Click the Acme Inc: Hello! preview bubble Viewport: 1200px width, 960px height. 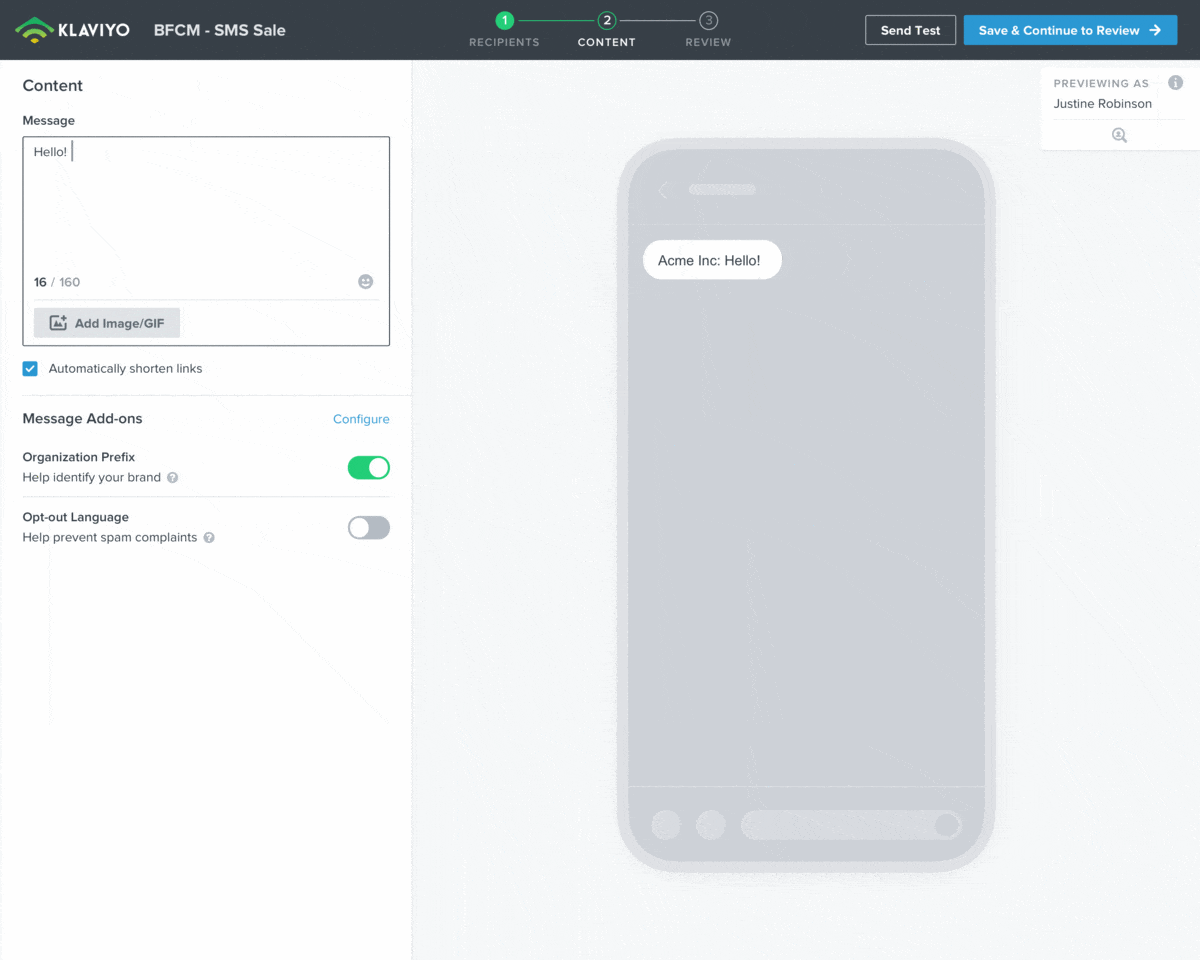[x=711, y=260]
